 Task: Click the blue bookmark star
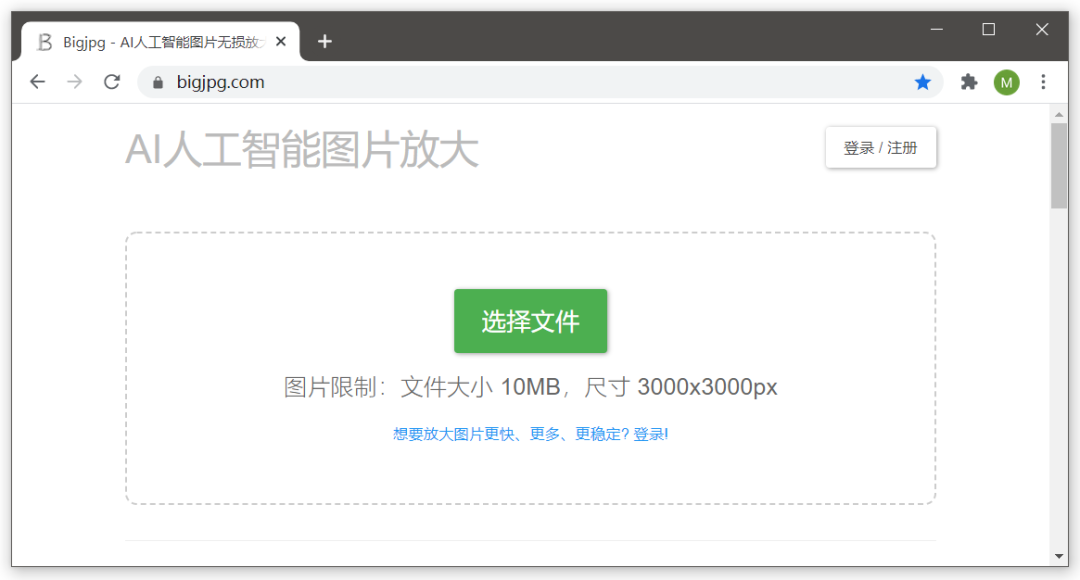click(x=922, y=83)
